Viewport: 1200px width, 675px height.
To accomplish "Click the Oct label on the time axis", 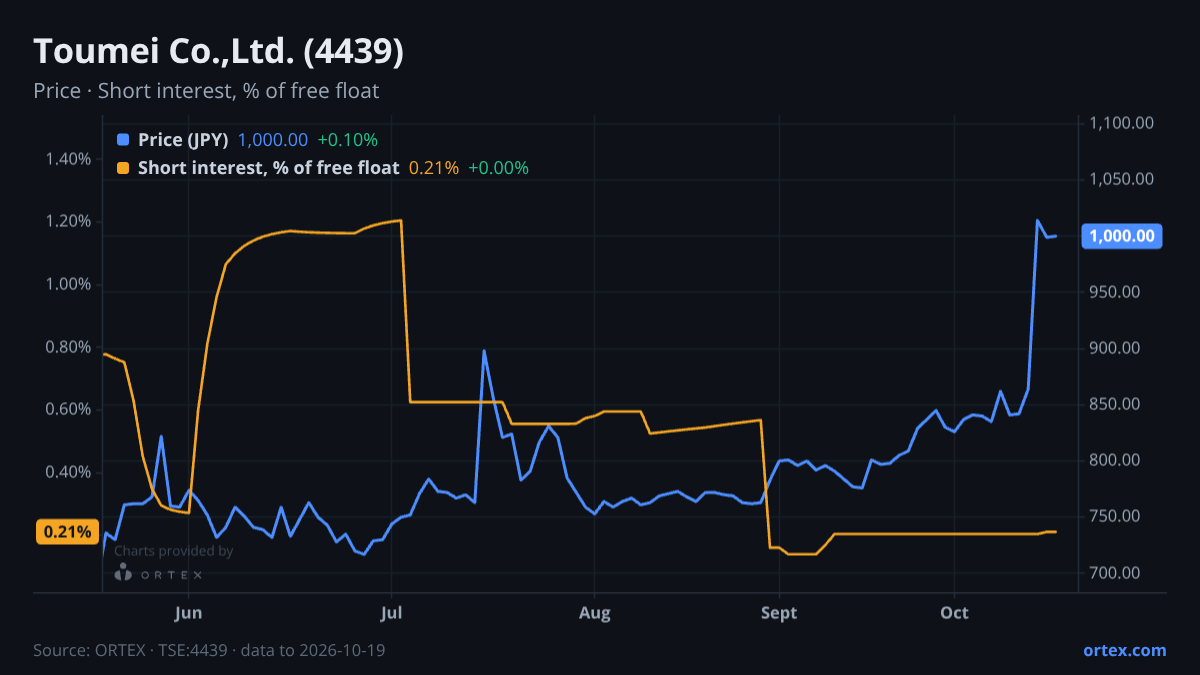I will point(955,613).
